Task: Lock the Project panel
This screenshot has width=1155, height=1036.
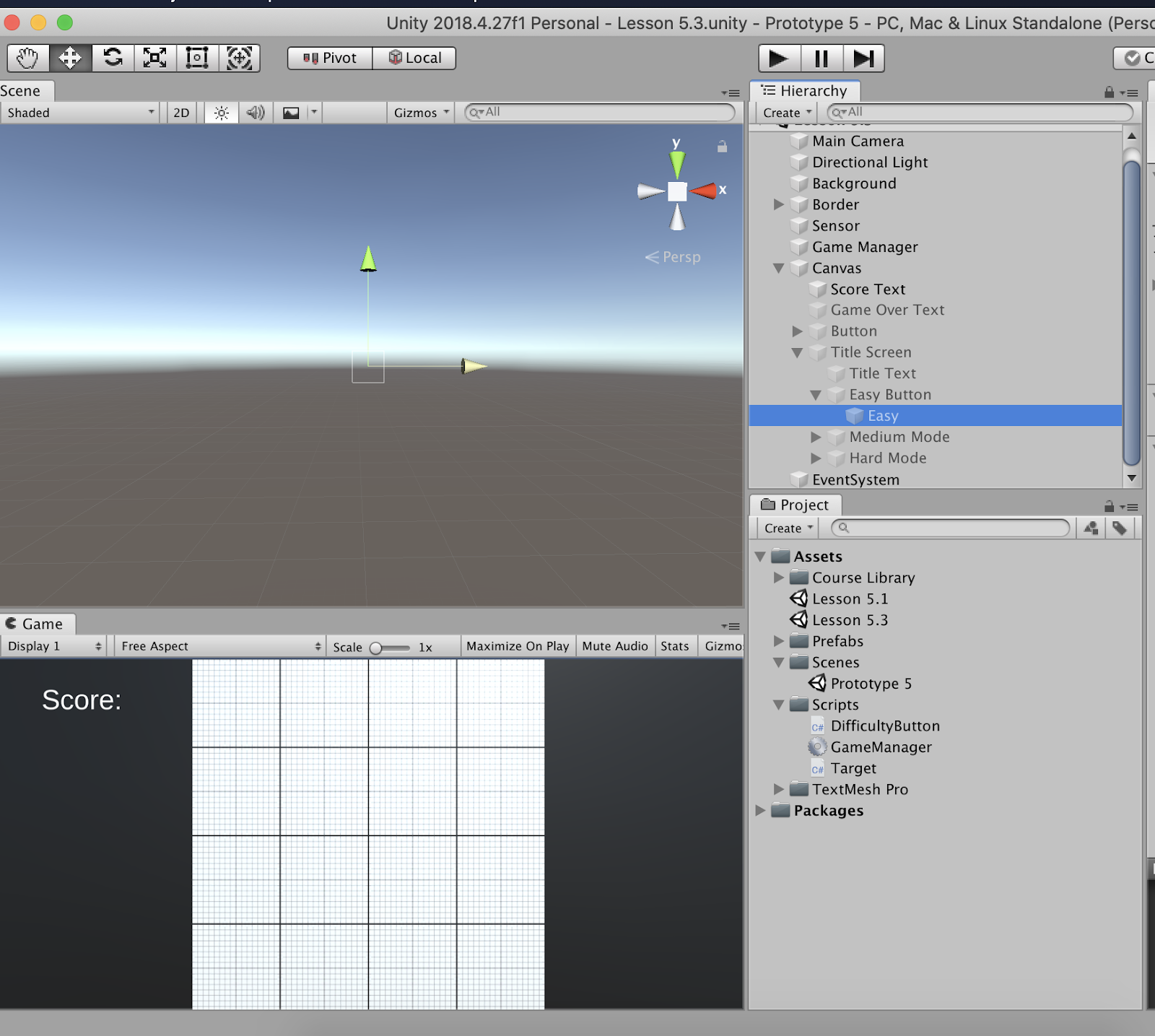Action: pos(1109,506)
